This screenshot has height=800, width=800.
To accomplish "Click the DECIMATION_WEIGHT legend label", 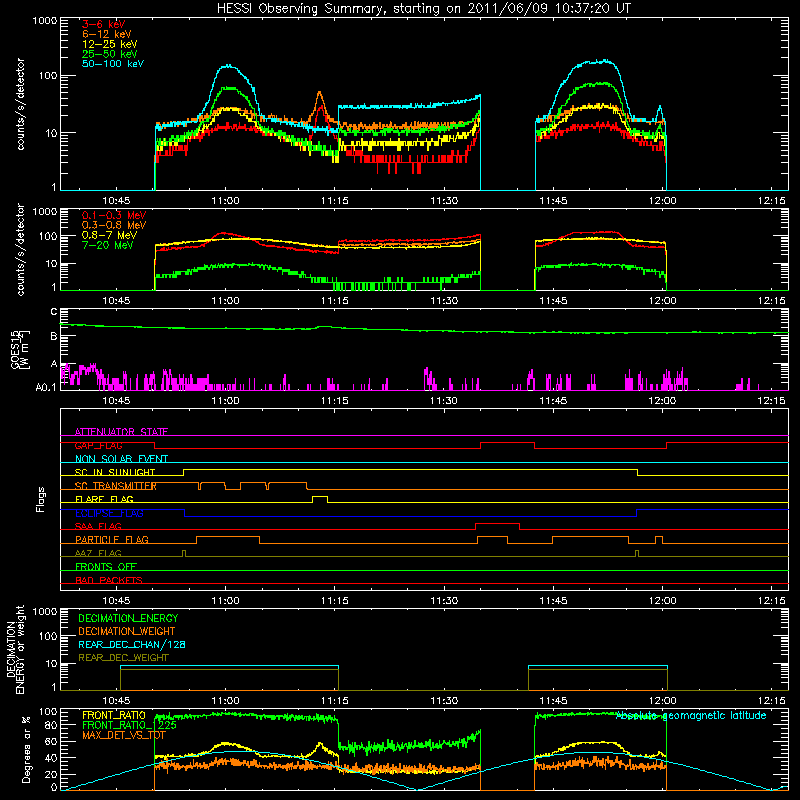I will pos(127,631).
